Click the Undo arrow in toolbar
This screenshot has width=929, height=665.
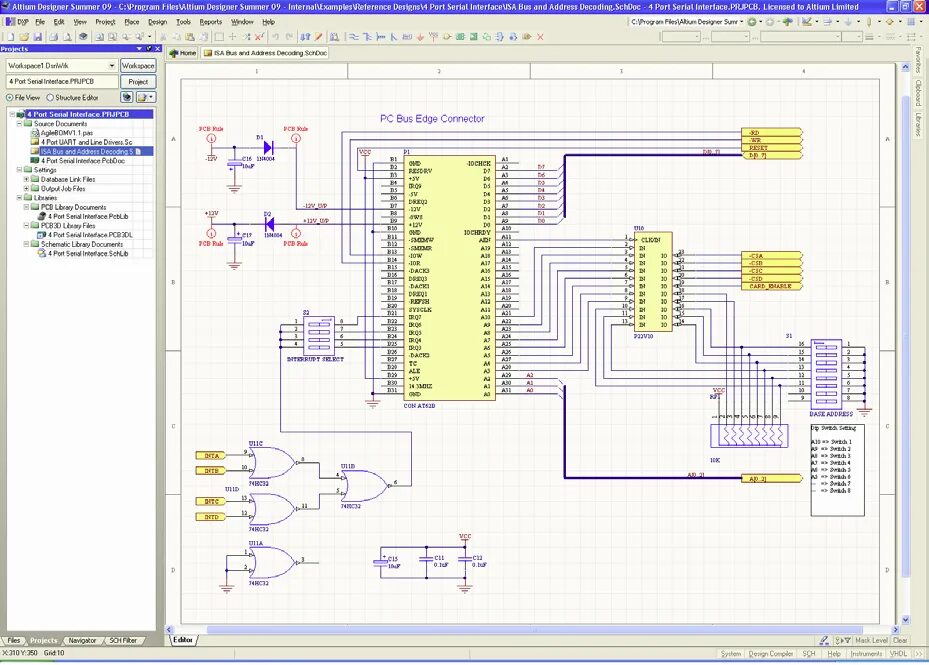click(276, 37)
